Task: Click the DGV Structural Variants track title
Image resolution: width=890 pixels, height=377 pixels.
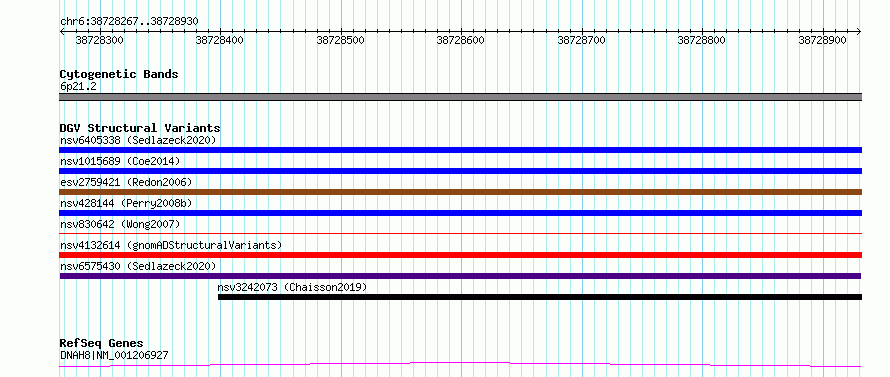Action: 140,128
